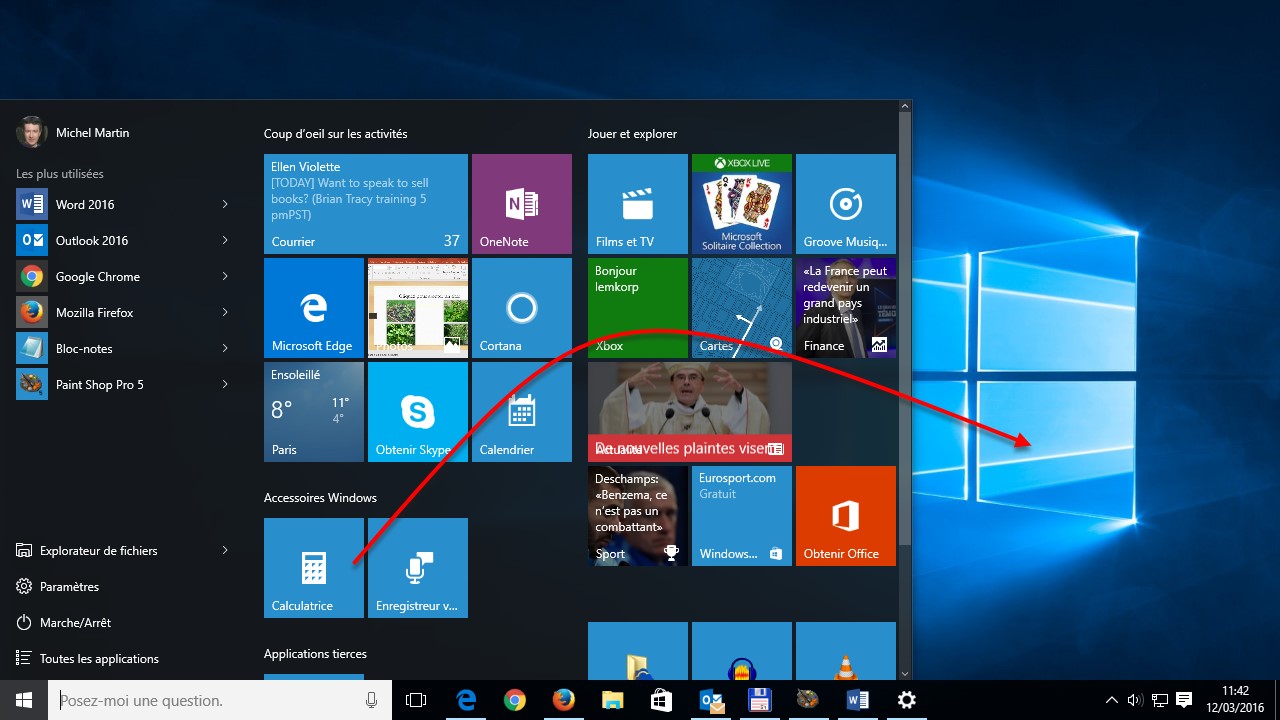Launch the Obtenir Office tile

(x=845, y=515)
